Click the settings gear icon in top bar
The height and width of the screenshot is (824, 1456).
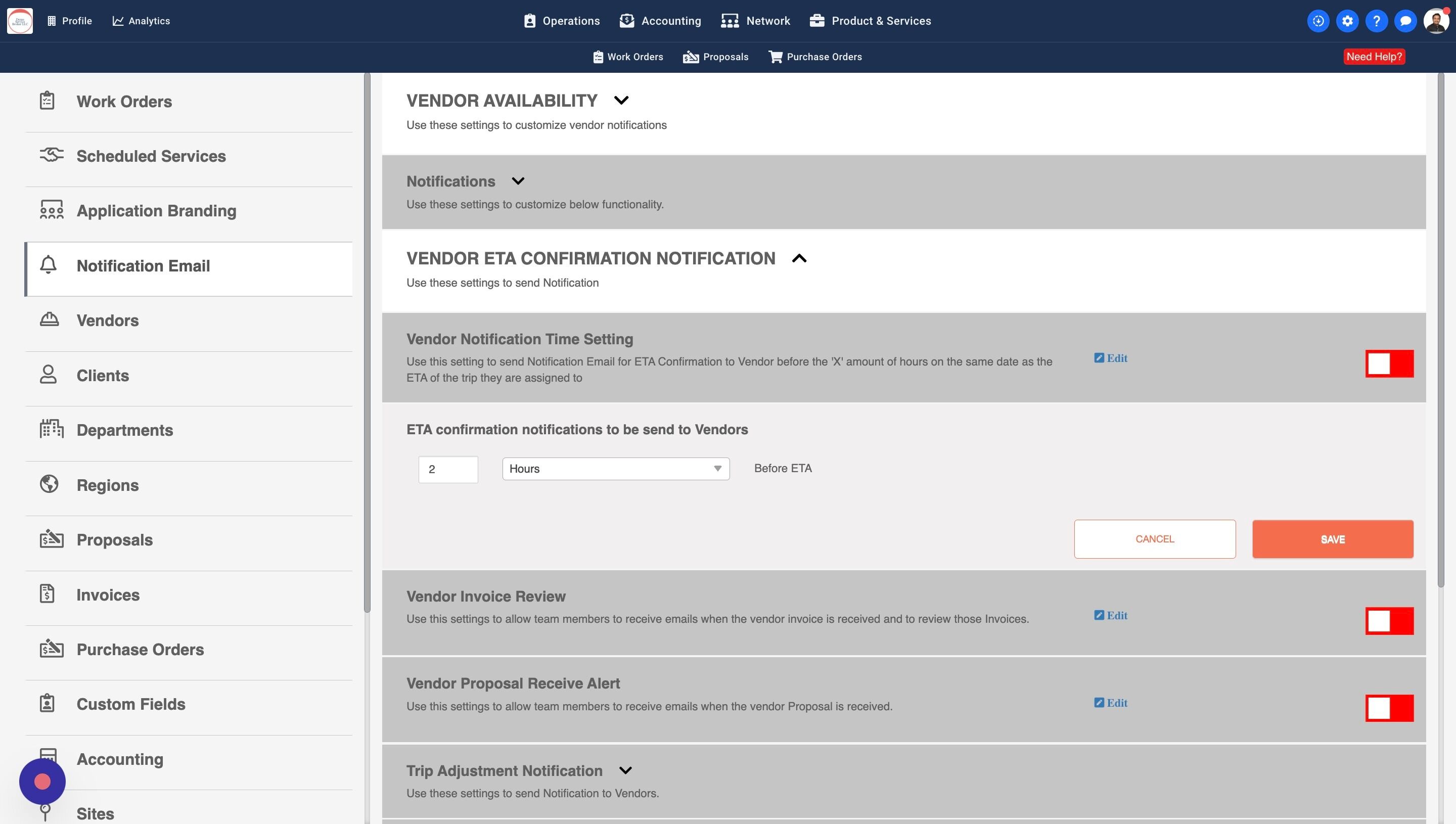tap(1347, 21)
